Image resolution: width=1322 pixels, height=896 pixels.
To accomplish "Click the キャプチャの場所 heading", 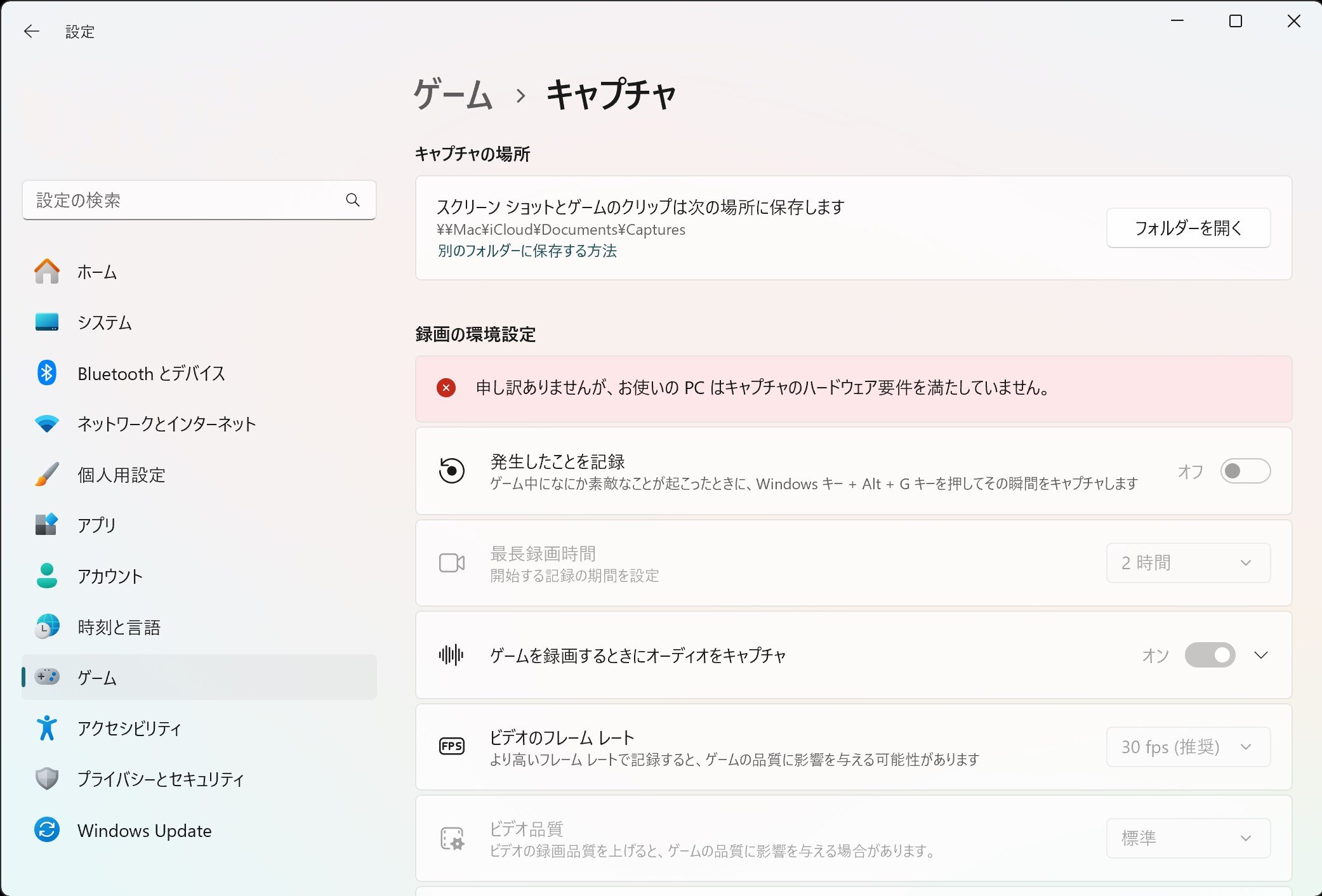I will (473, 154).
